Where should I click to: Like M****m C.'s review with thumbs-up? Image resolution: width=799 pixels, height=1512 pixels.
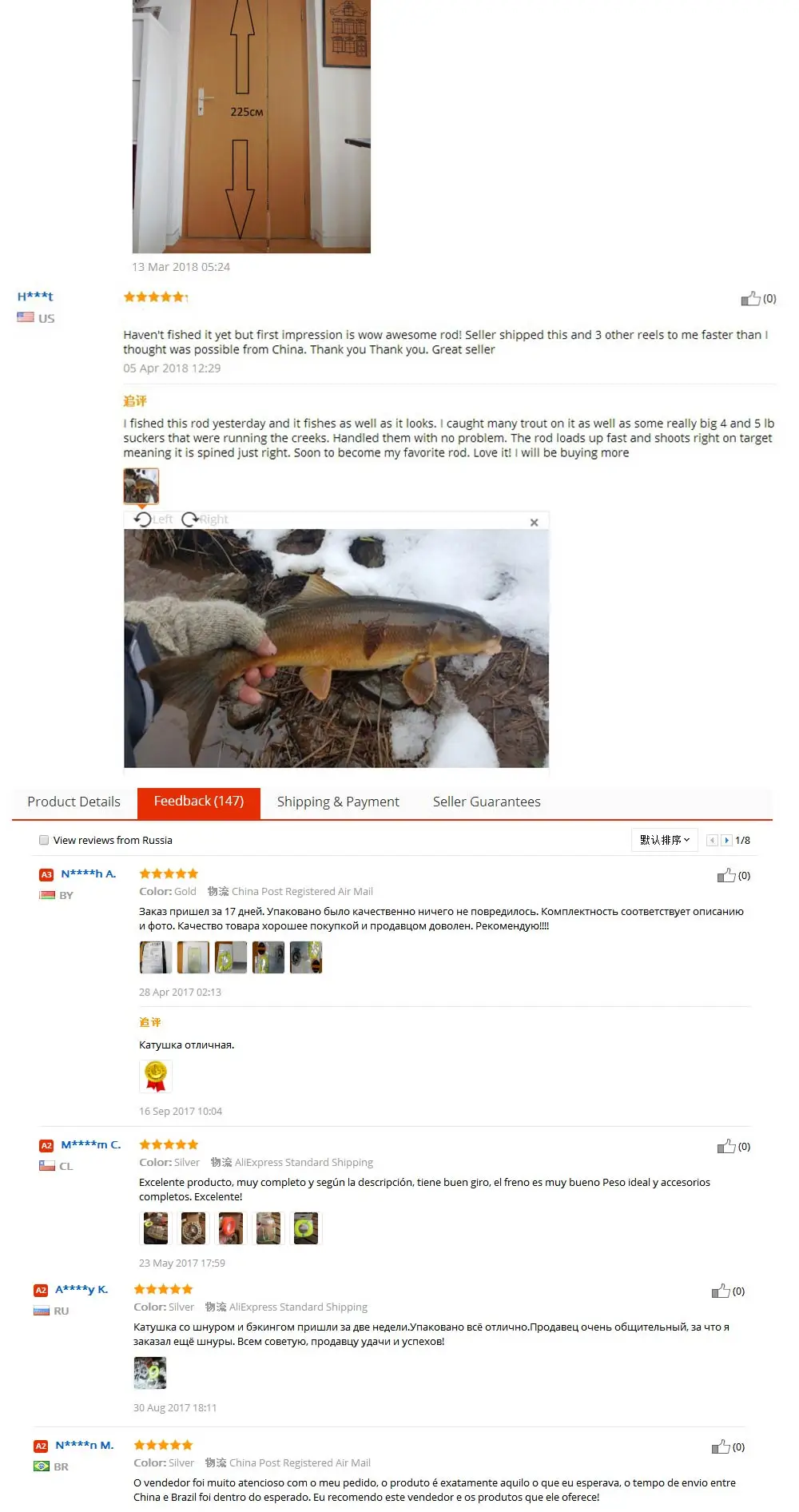pyautogui.click(x=725, y=1146)
